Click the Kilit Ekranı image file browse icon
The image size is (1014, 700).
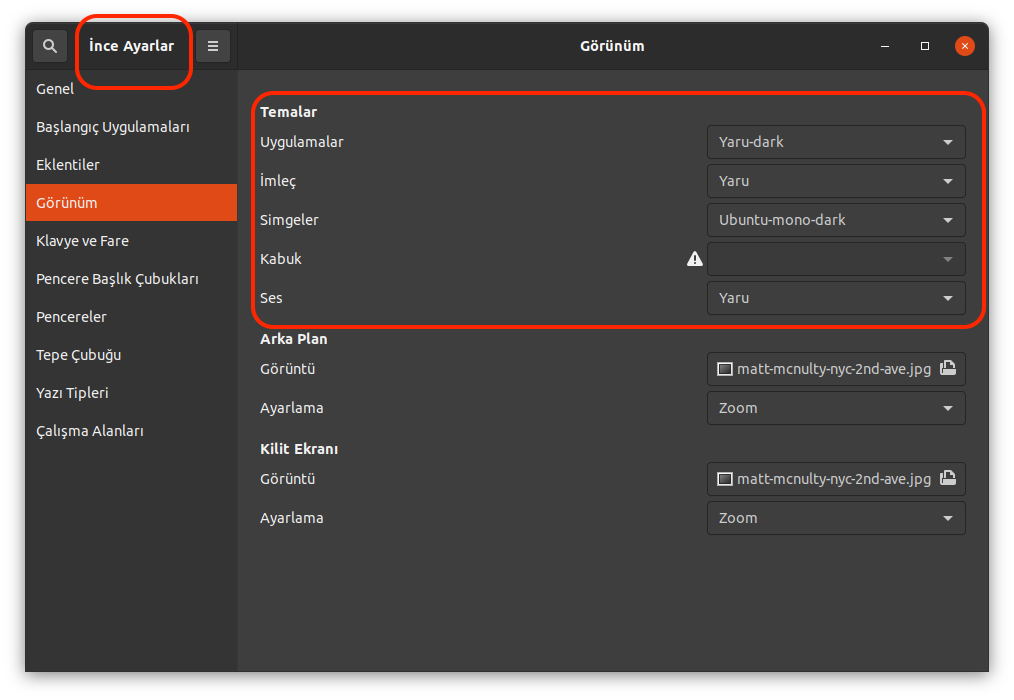[947, 478]
